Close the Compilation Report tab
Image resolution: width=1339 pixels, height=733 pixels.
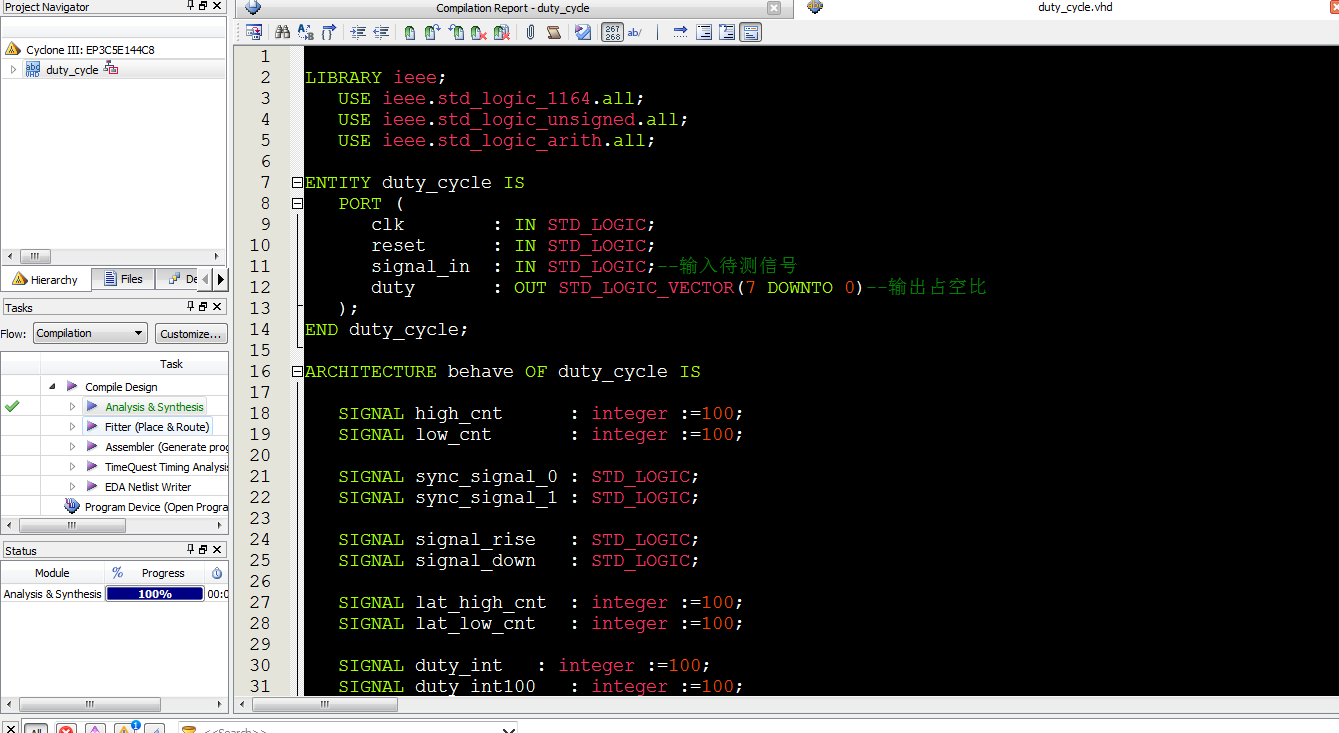(773, 8)
